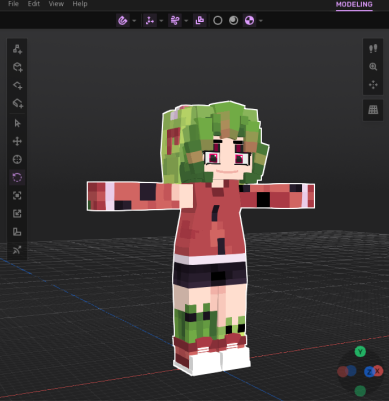The image size is (389, 401).
Task: Click the wind effect icon
Action: point(175,21)
